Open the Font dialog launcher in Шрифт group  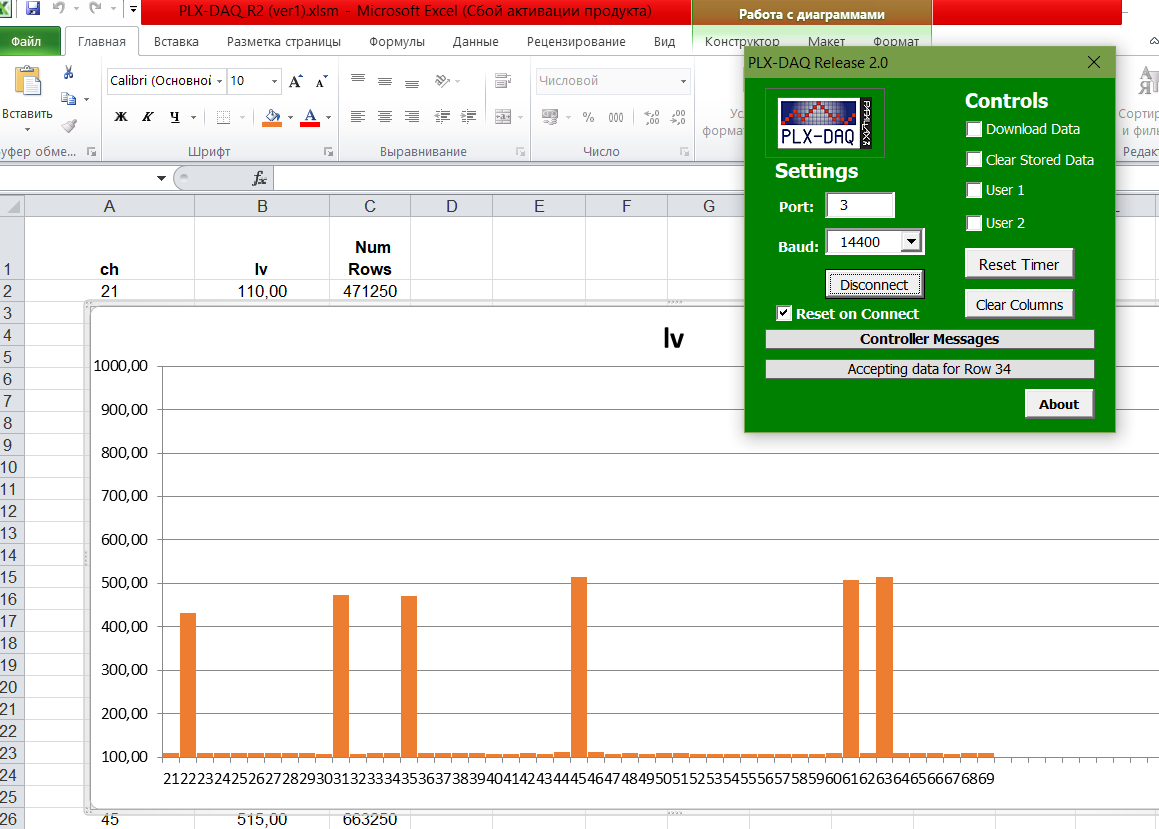pos(327,151)
